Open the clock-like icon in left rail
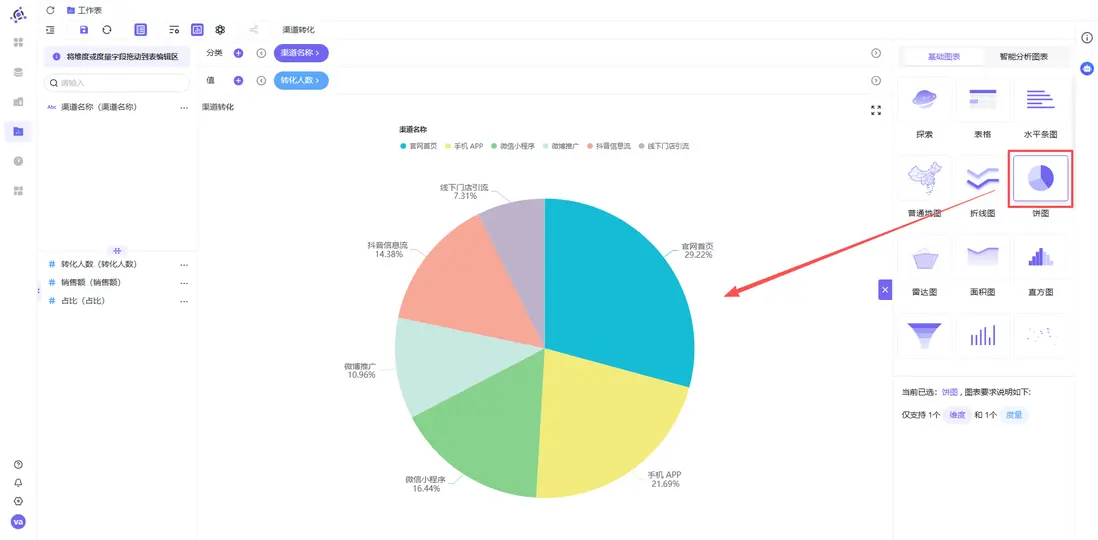Viewport: 1098px width, 540px height. pos(18,161)
